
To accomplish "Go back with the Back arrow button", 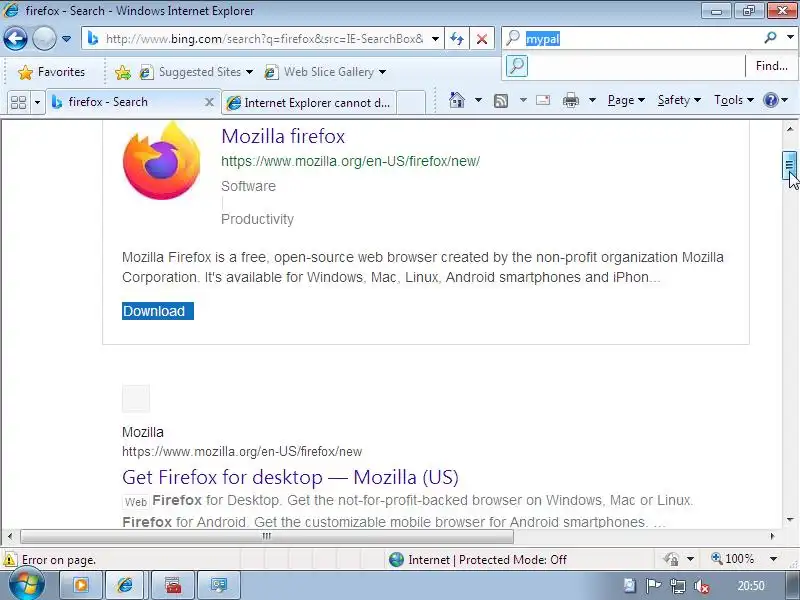I will 15,38.
